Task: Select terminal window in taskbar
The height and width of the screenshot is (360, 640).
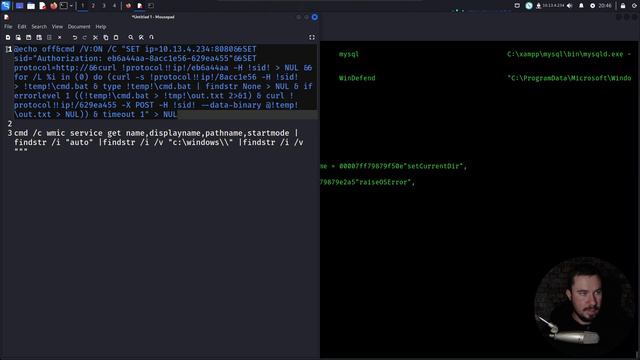Action: coord(151,6)
